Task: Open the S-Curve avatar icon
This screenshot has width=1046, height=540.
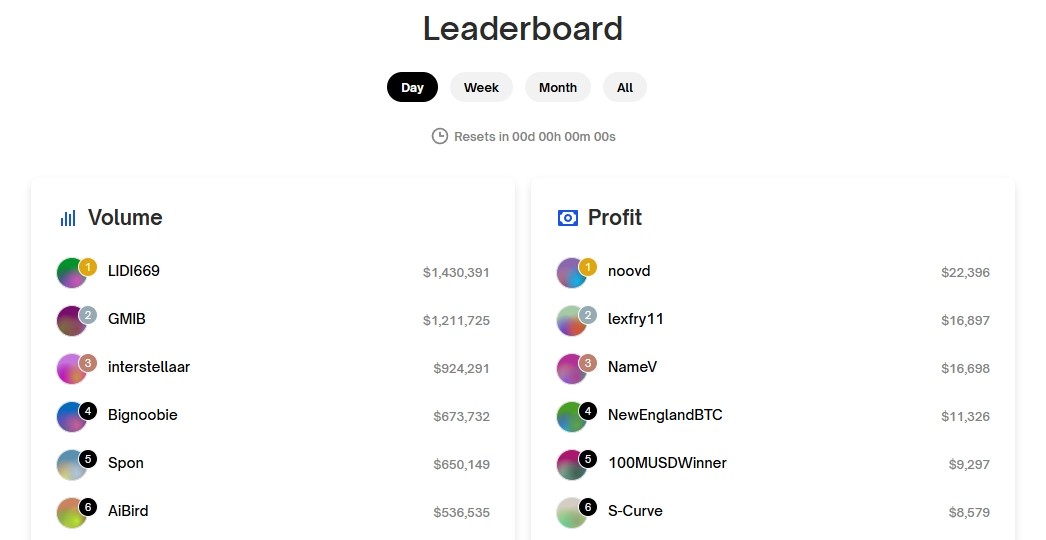Action: [572, 513]
